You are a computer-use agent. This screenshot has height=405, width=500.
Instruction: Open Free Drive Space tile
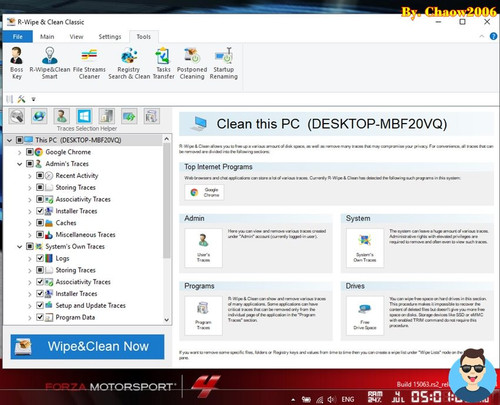coord(365,316)
